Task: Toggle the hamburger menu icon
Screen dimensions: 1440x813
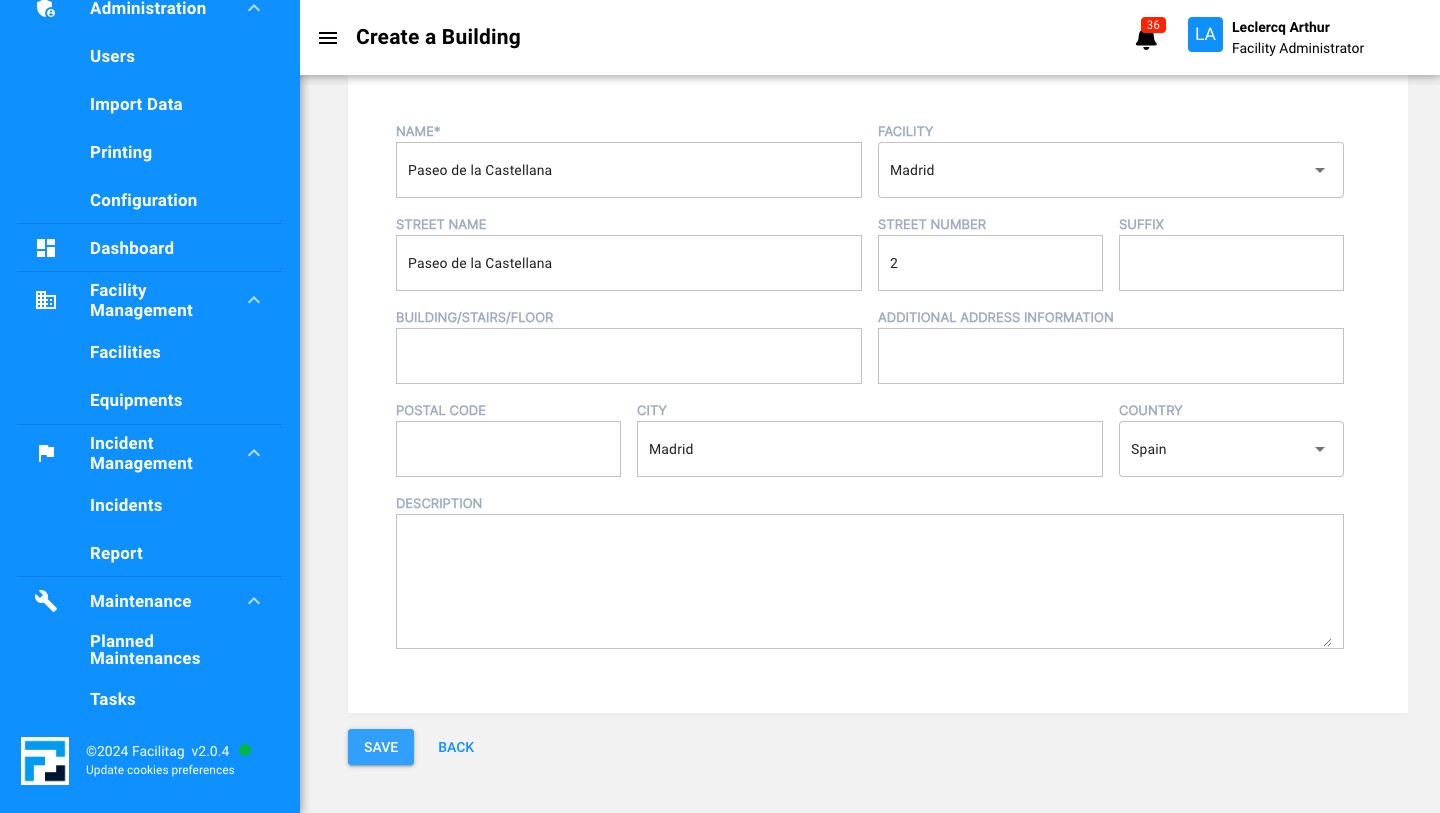Action: [327, 38]
